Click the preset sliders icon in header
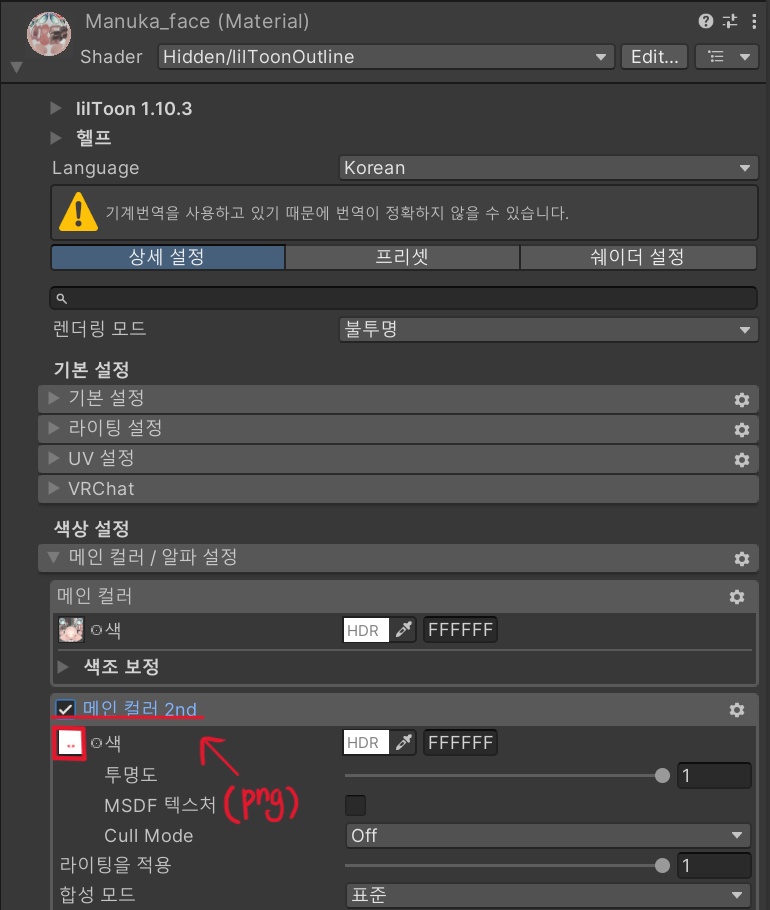Image resolution: width=770 pixels, height=910 pixels. (730, 21)
